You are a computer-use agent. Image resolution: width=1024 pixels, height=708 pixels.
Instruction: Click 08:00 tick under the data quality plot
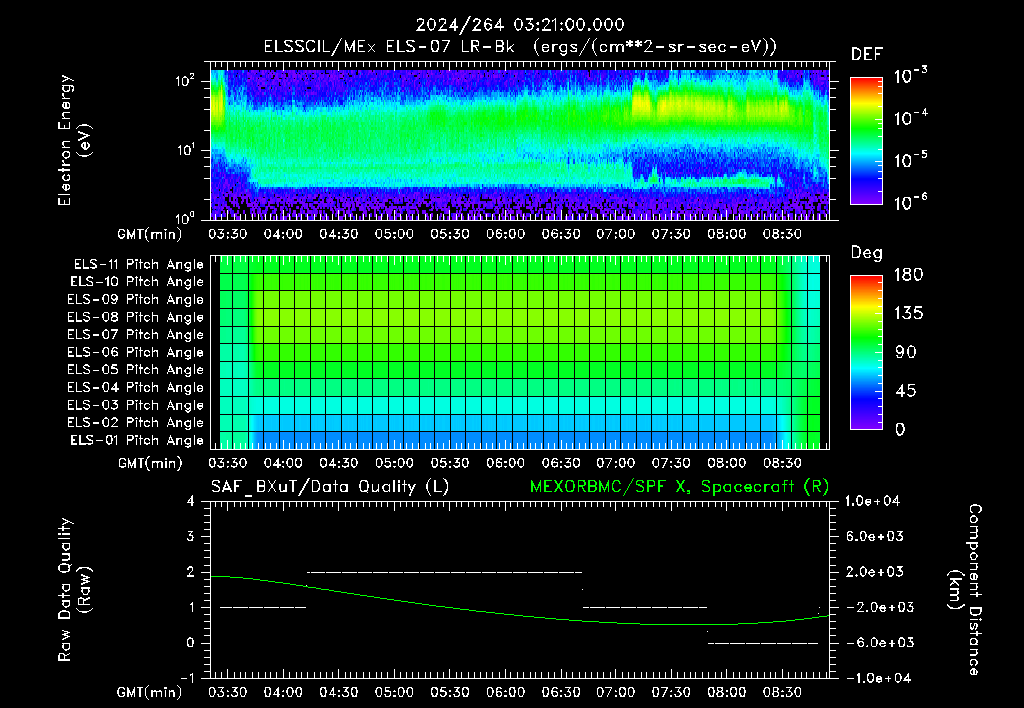726,692
